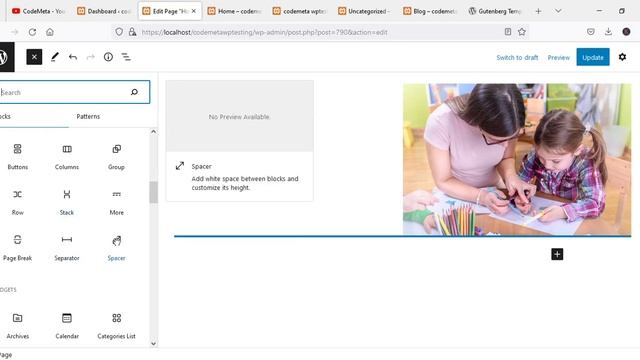Select the Tools pencil icon

pos(55,57)
